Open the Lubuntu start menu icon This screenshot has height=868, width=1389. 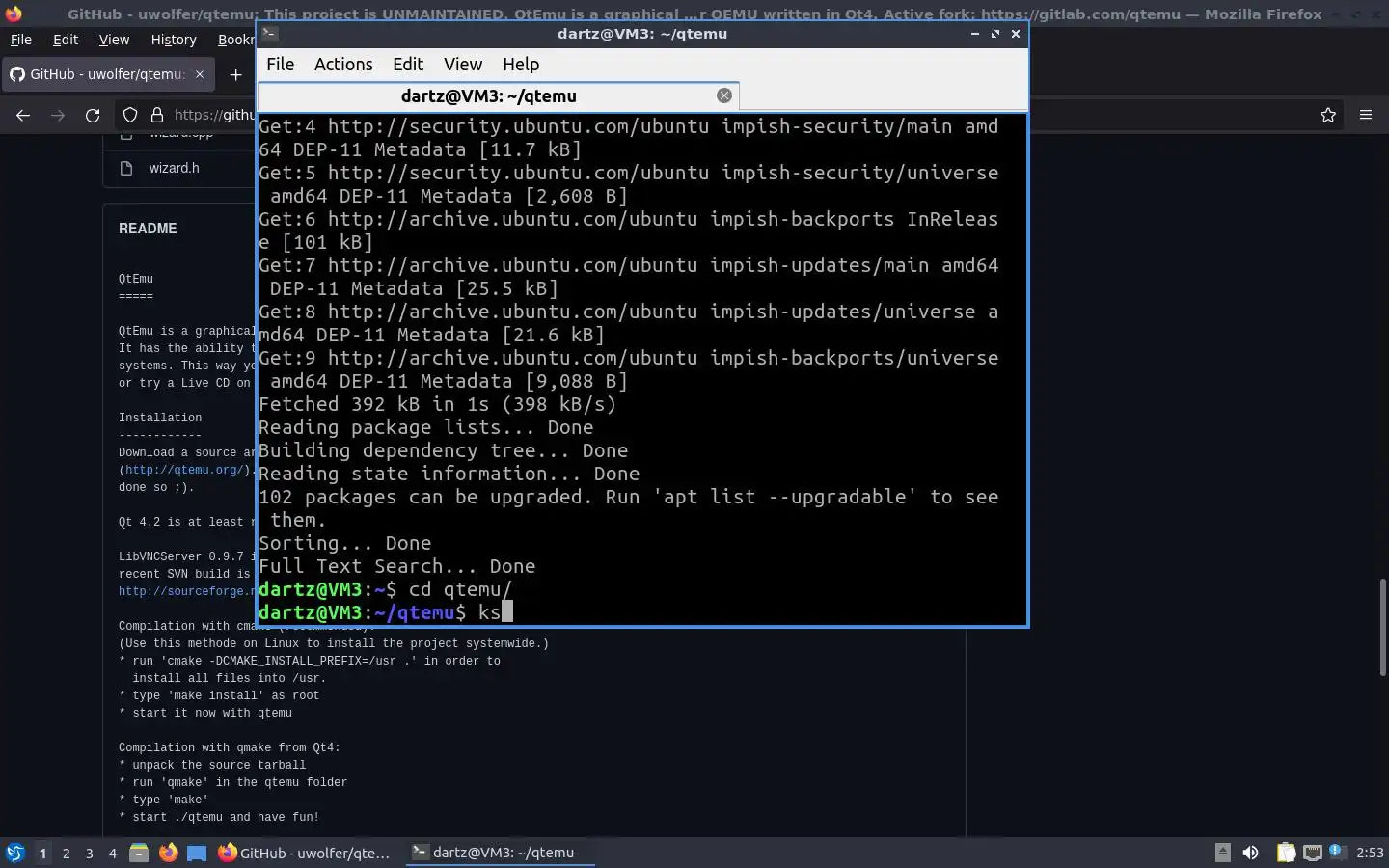click(x=14, y=853)
